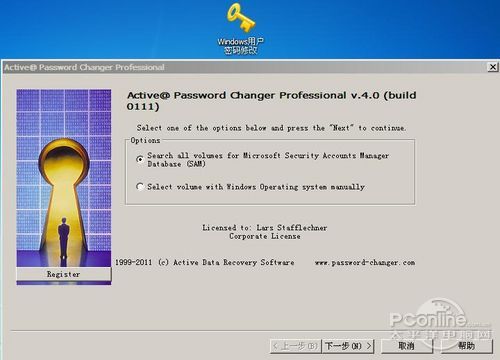
Task: Go to next step with 下一步 button
Action: tap(348, 346)
